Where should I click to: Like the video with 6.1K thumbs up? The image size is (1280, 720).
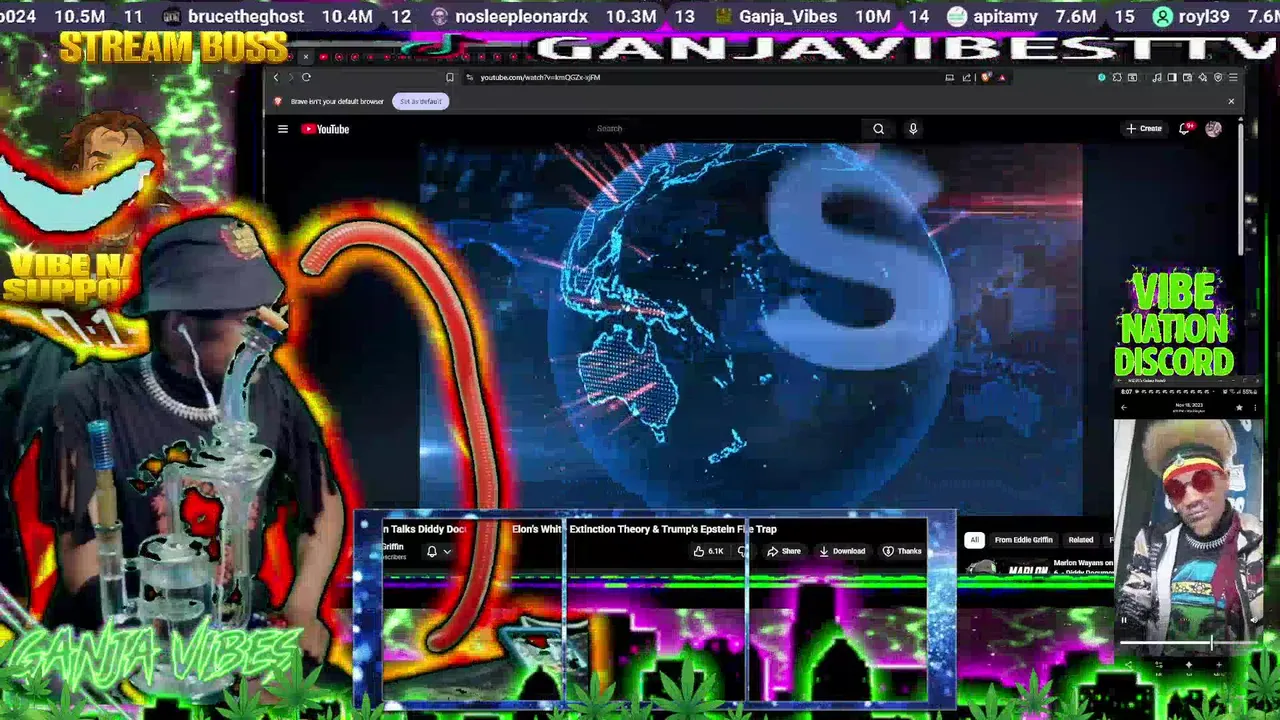pyautogui.click(x=708, y=551)
